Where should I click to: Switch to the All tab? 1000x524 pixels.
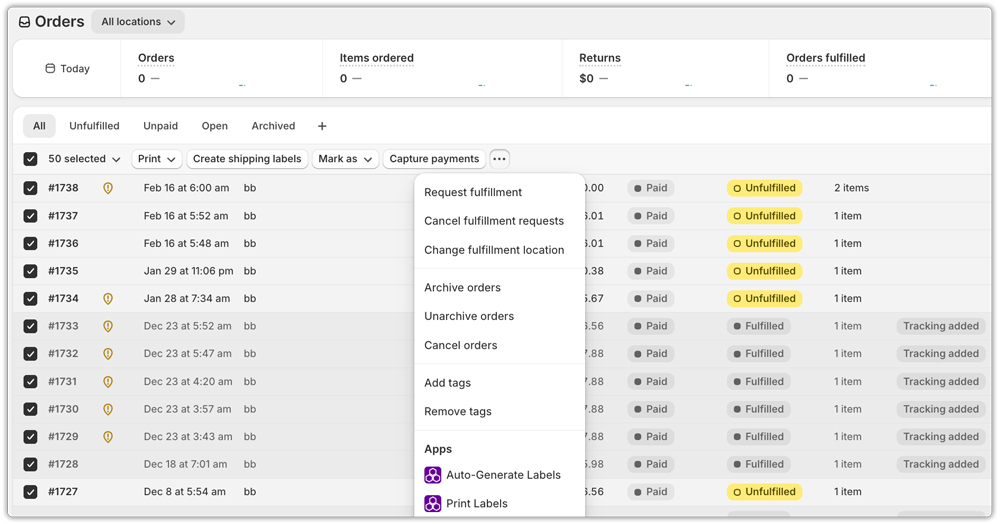point(40,126)
